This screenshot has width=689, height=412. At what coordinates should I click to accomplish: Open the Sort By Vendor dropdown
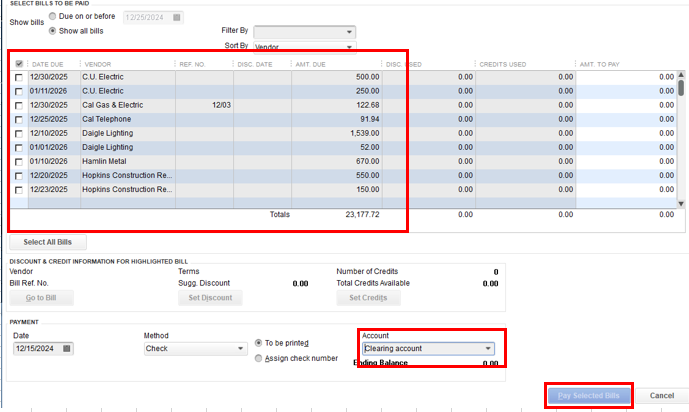tap(305, 46)
